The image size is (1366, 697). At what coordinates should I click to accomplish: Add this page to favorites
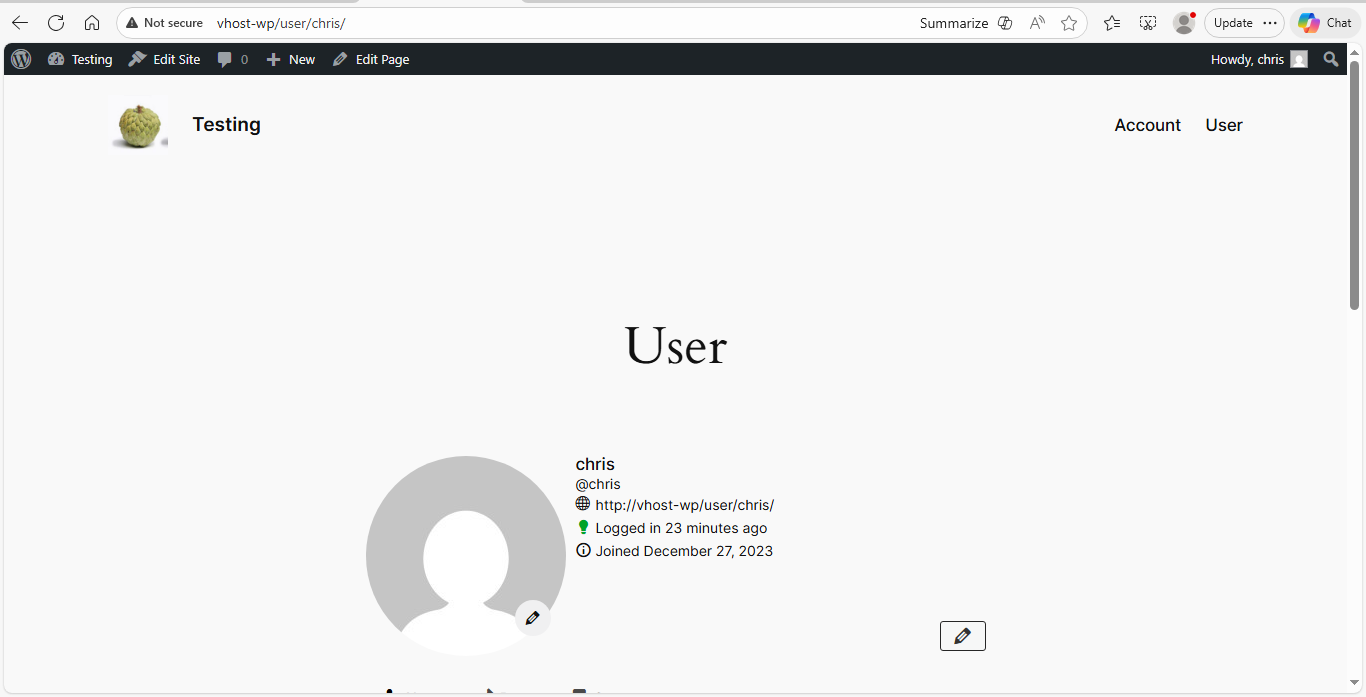[1069, 22]
